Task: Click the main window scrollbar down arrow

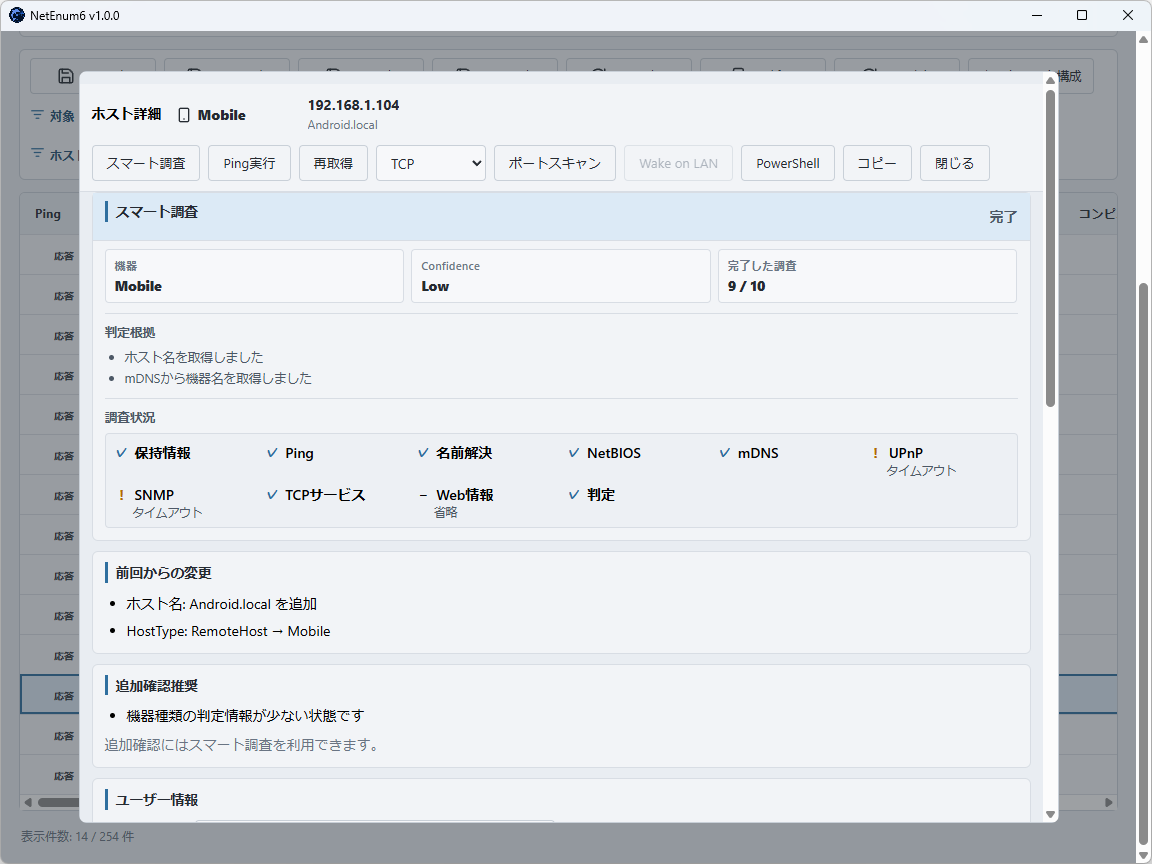Action: pos(1143,857)
